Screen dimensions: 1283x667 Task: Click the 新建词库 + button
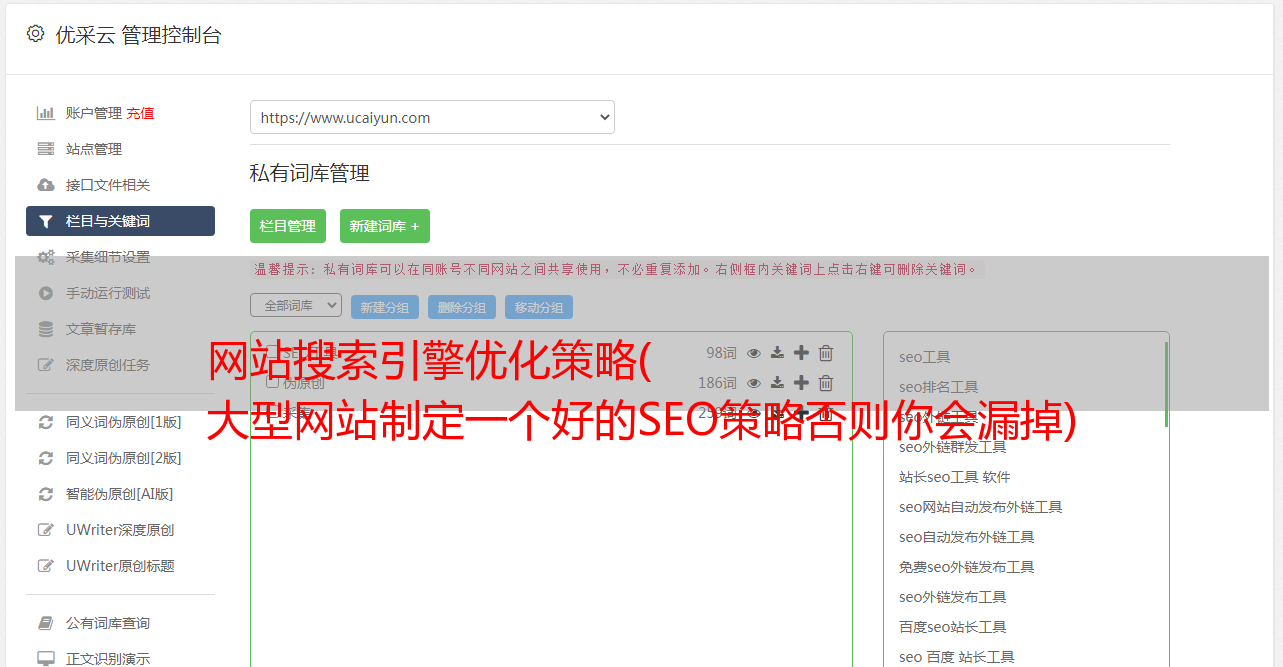point(385,226)
